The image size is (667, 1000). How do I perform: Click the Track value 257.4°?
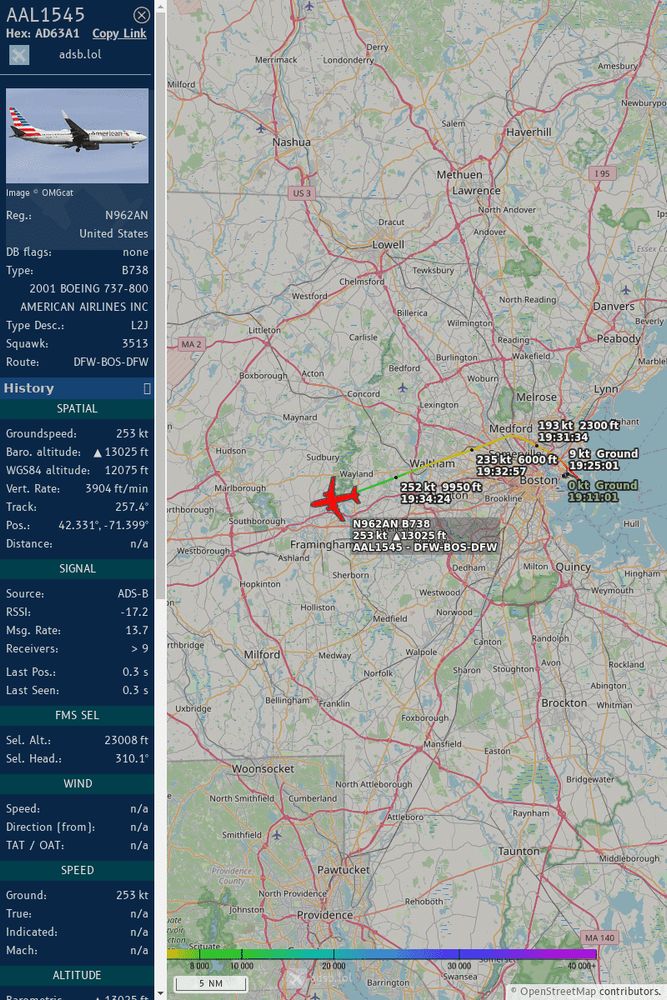tap(131, 507)
